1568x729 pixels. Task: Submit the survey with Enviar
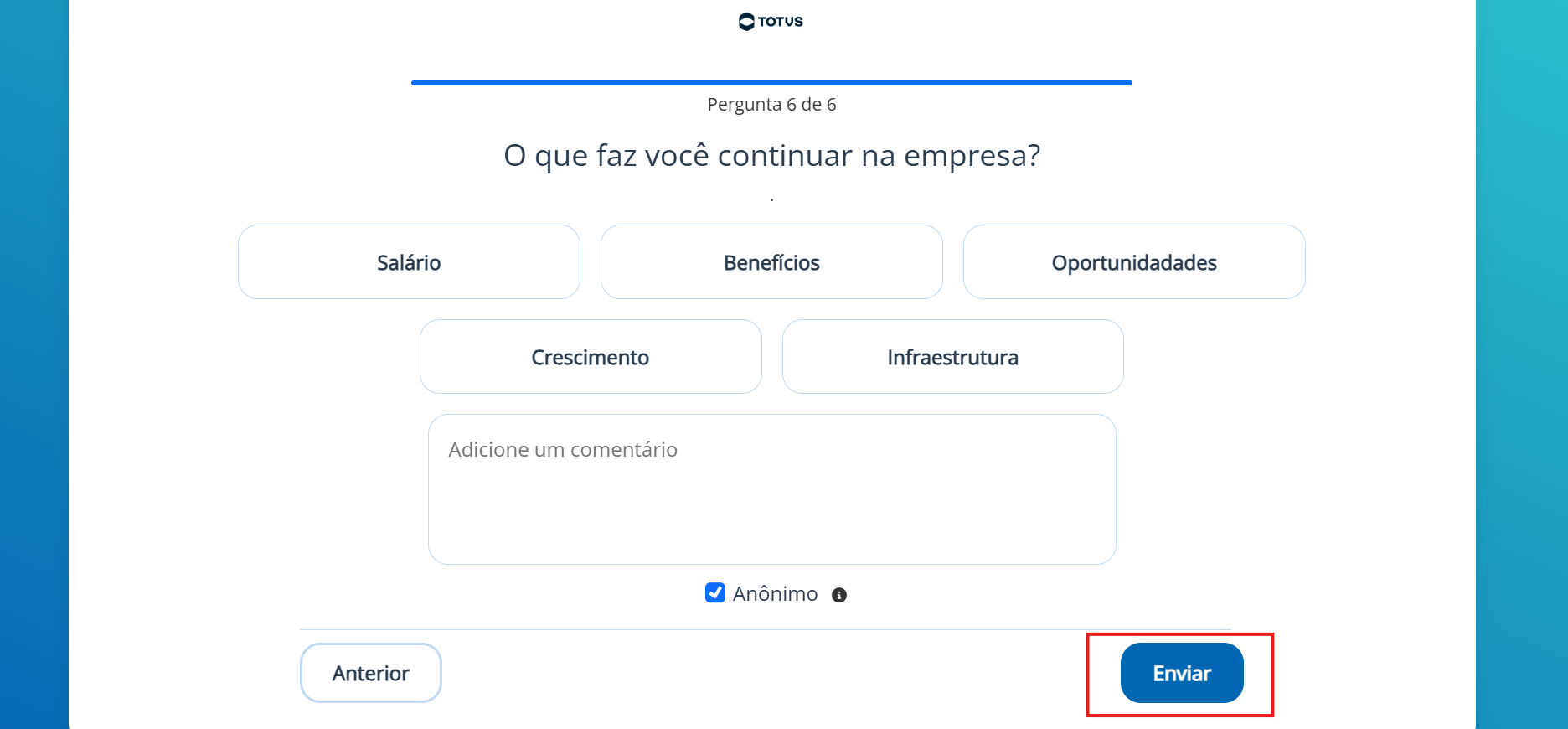[x=1182, y=673]
